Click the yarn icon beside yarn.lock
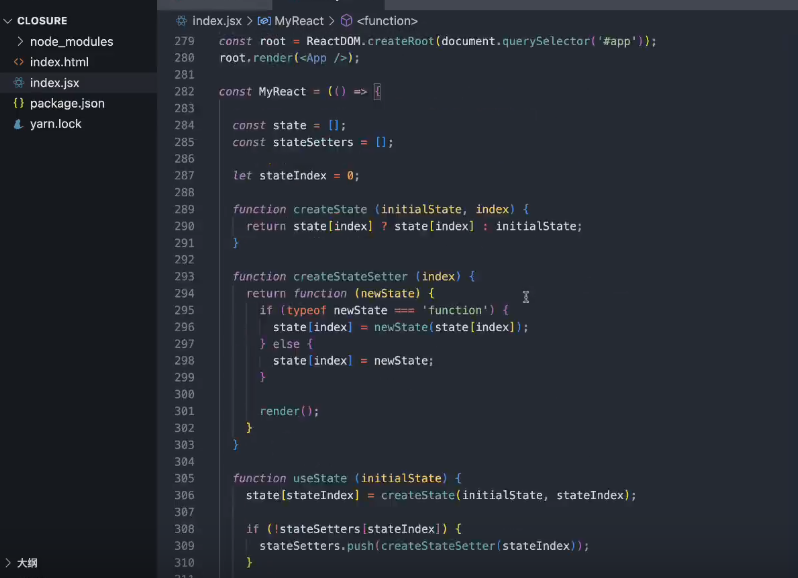 coord(19,124)
